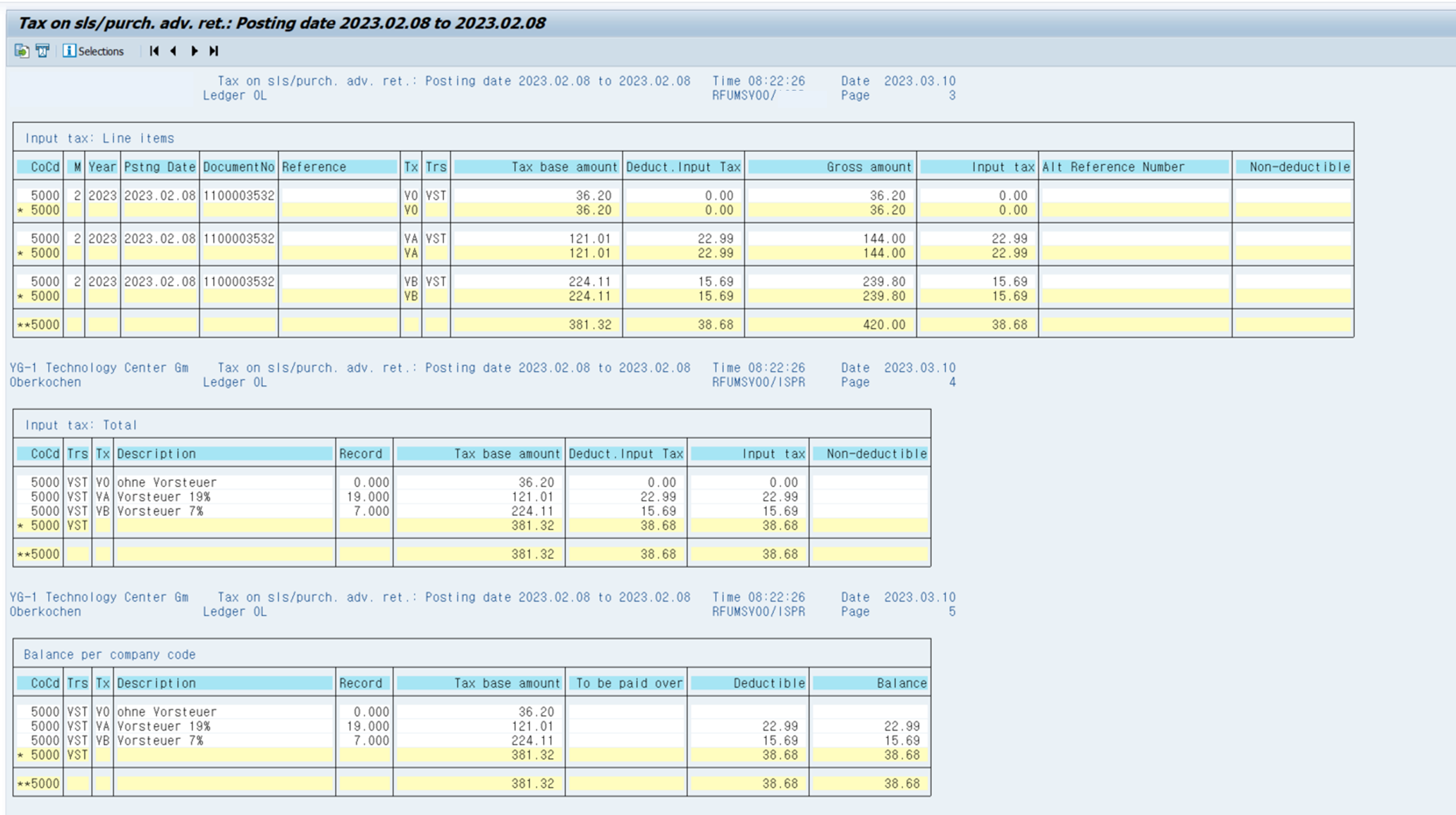This screenshot has height=815, width=1456.
Task: Jump to the first page arrow
Action: click(154, 51)
